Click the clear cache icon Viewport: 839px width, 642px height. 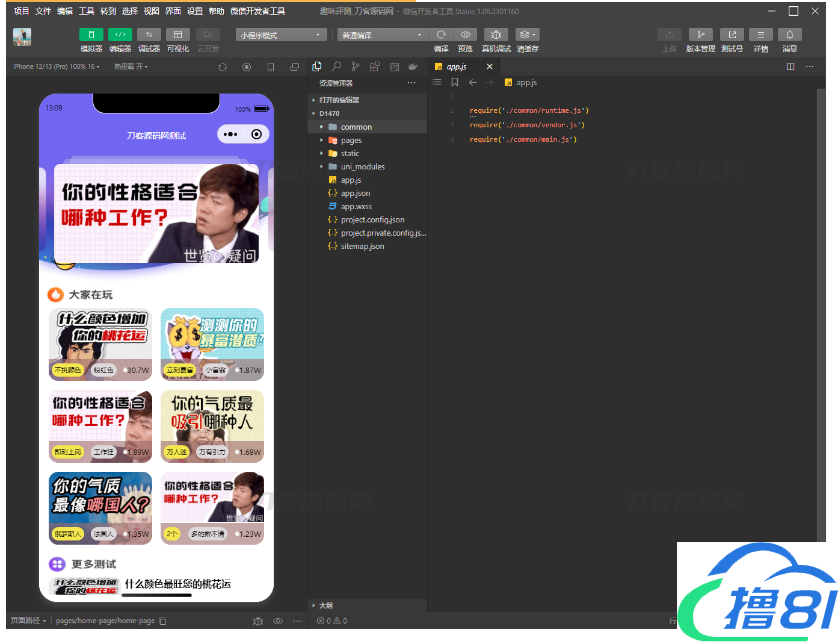527,34
